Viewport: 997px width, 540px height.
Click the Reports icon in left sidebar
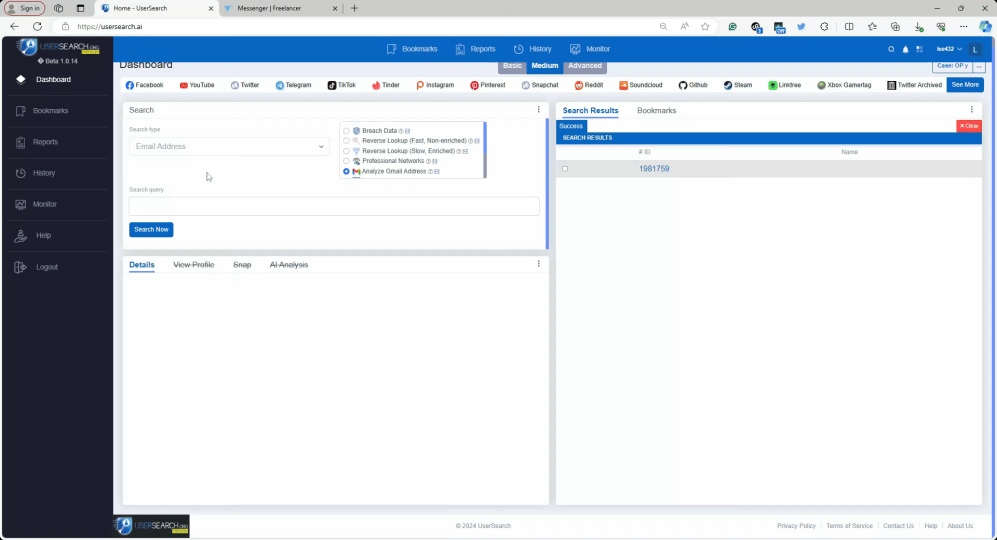[21, 142]
